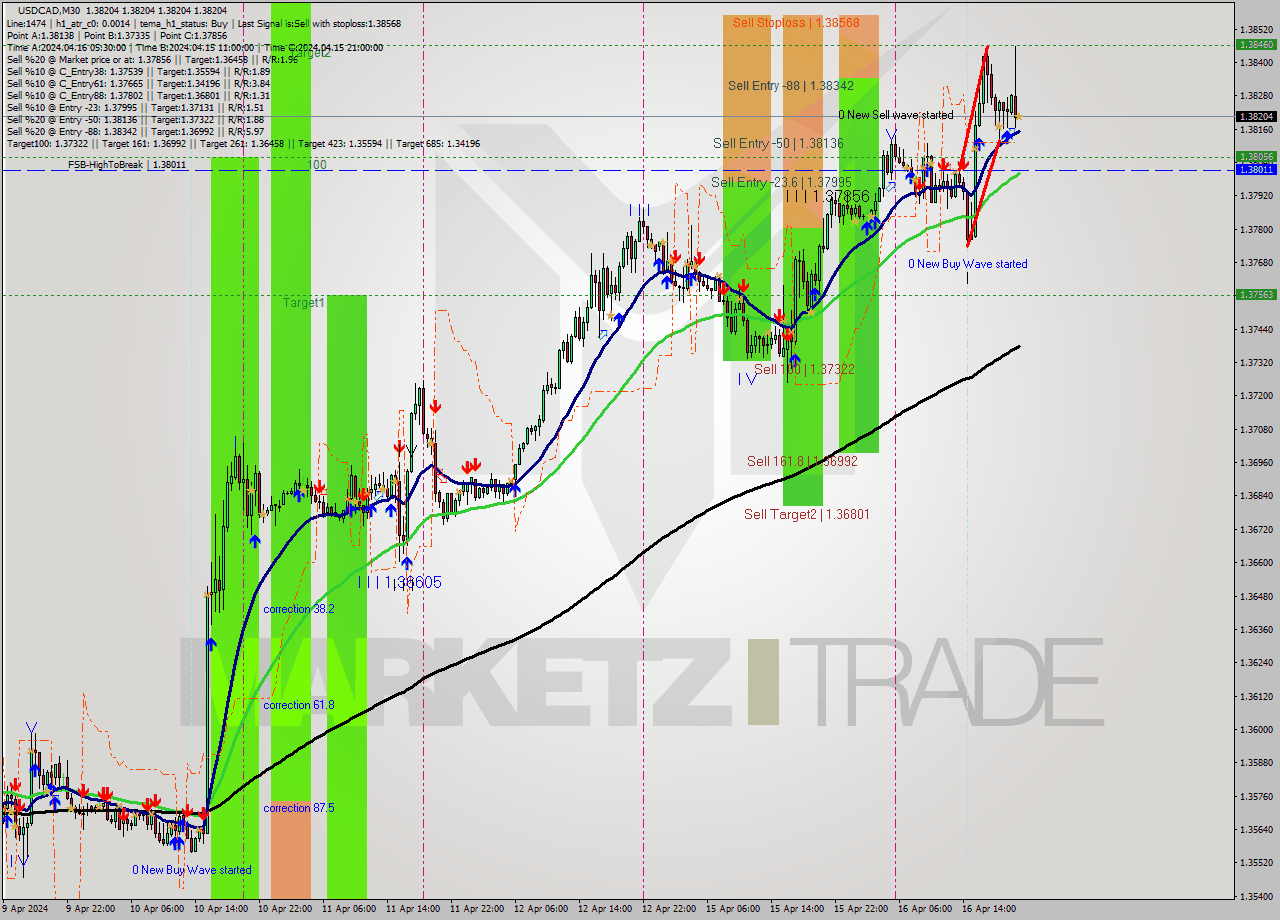The width and height of the screenshot is (1280, 920).
Task: Click the '16 Apr 14:00' time axis label
Action: (988, 909)
